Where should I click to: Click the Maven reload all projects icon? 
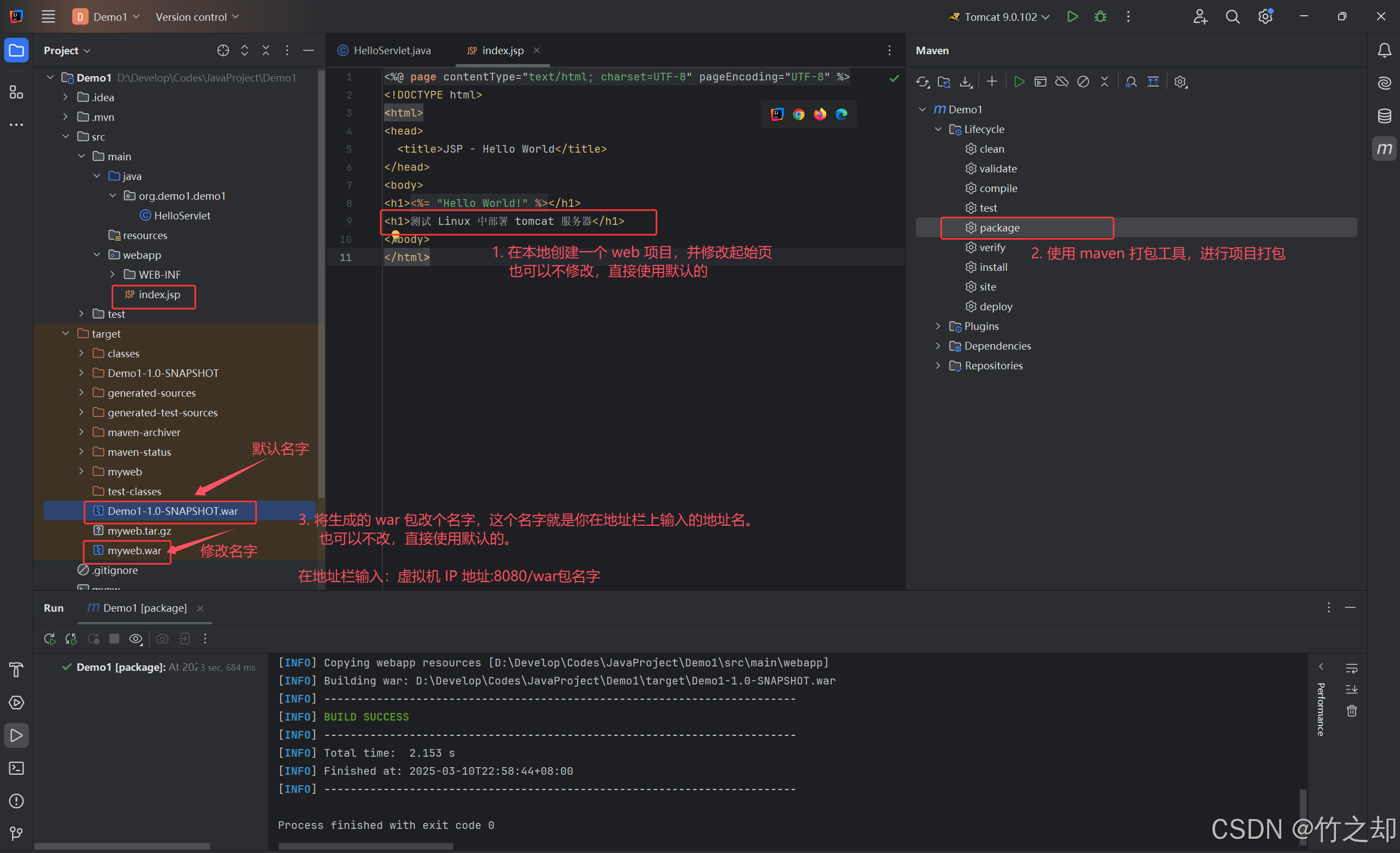tap(922, 82)
